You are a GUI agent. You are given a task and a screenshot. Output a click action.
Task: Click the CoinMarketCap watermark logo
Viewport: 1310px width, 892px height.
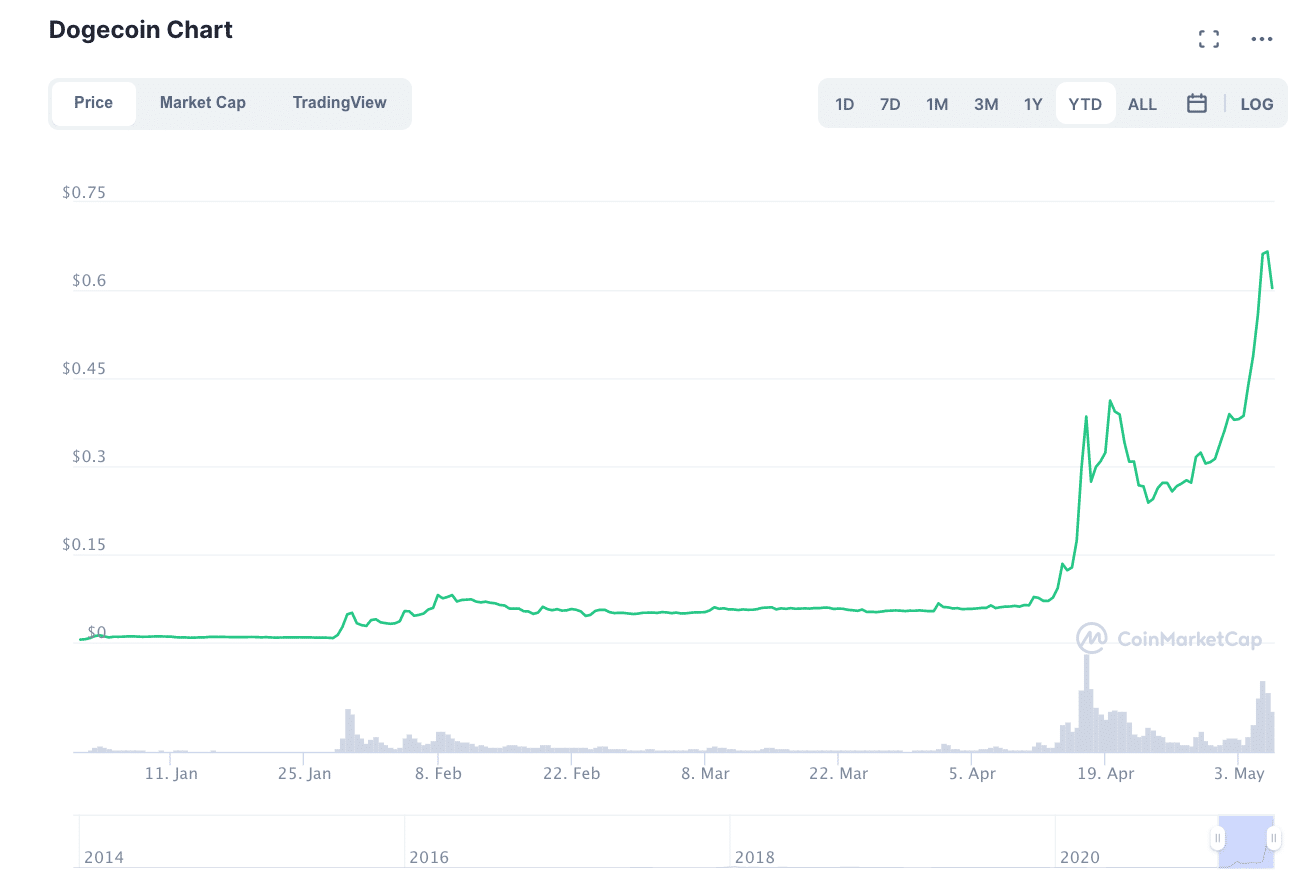1169,639
